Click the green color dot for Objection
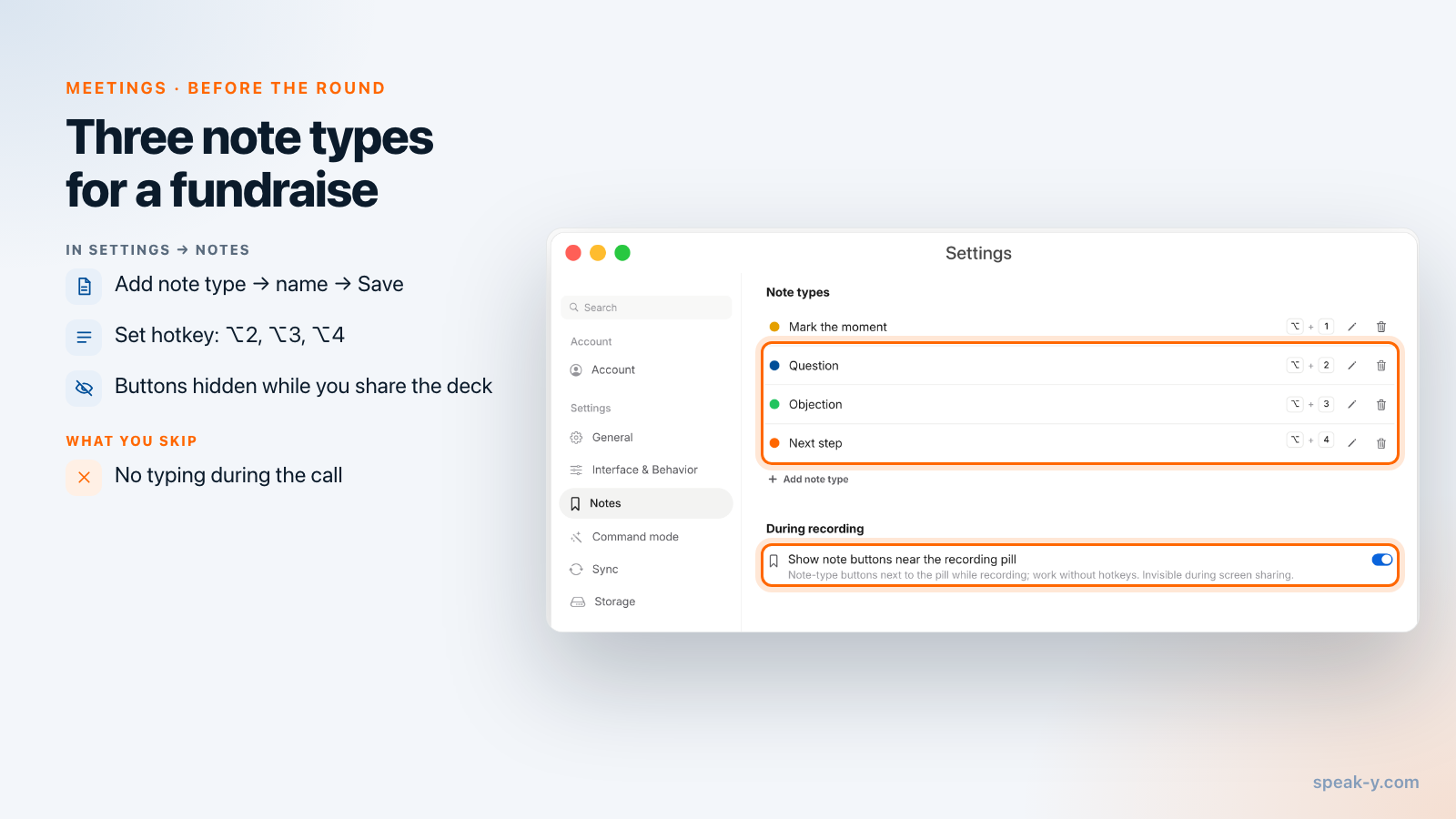The image size is (1456, 819). (774, 404)
